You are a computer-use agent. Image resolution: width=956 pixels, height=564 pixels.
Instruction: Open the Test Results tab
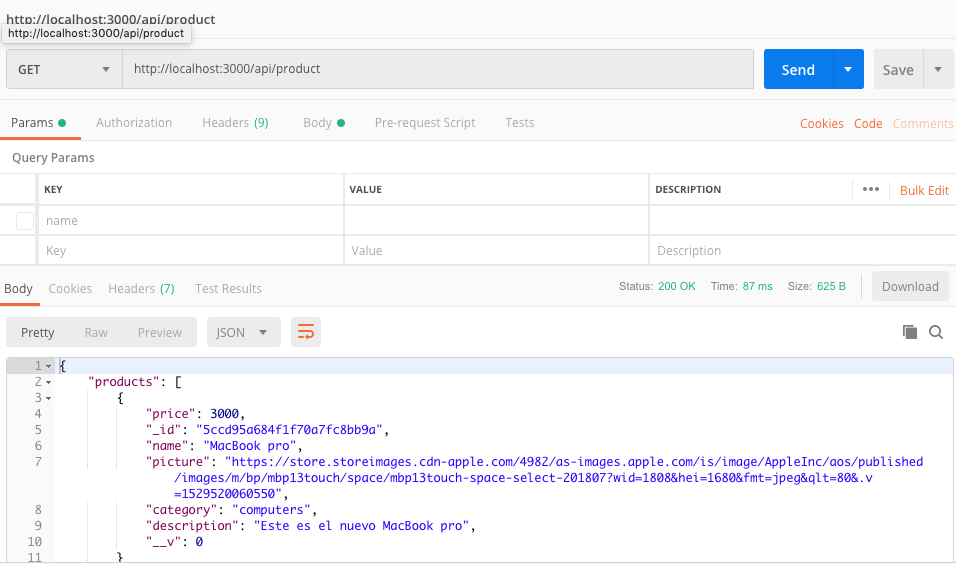pyautogui.click(x=228, y=288)
